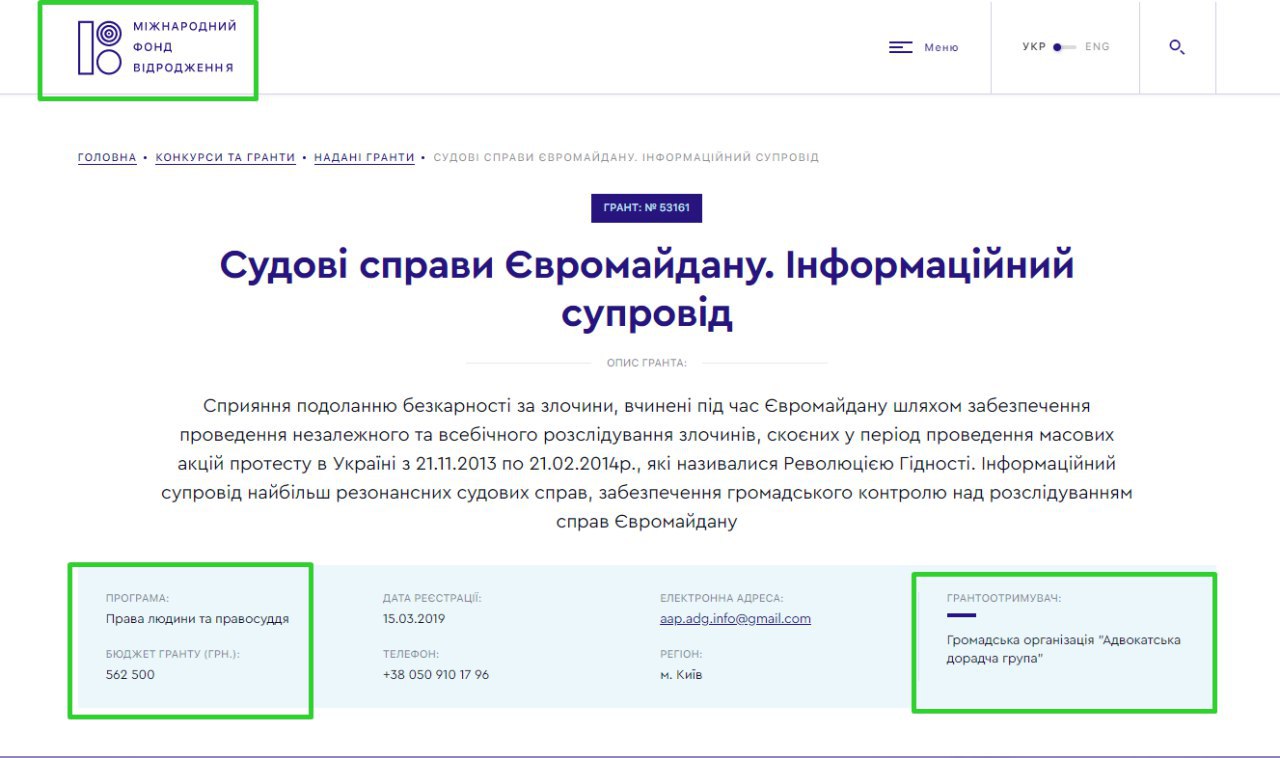Click phone number +38 050 910 17 96
Viewport: 1280px width, 758px height.
pyautogui.click(x=436, y=675)
